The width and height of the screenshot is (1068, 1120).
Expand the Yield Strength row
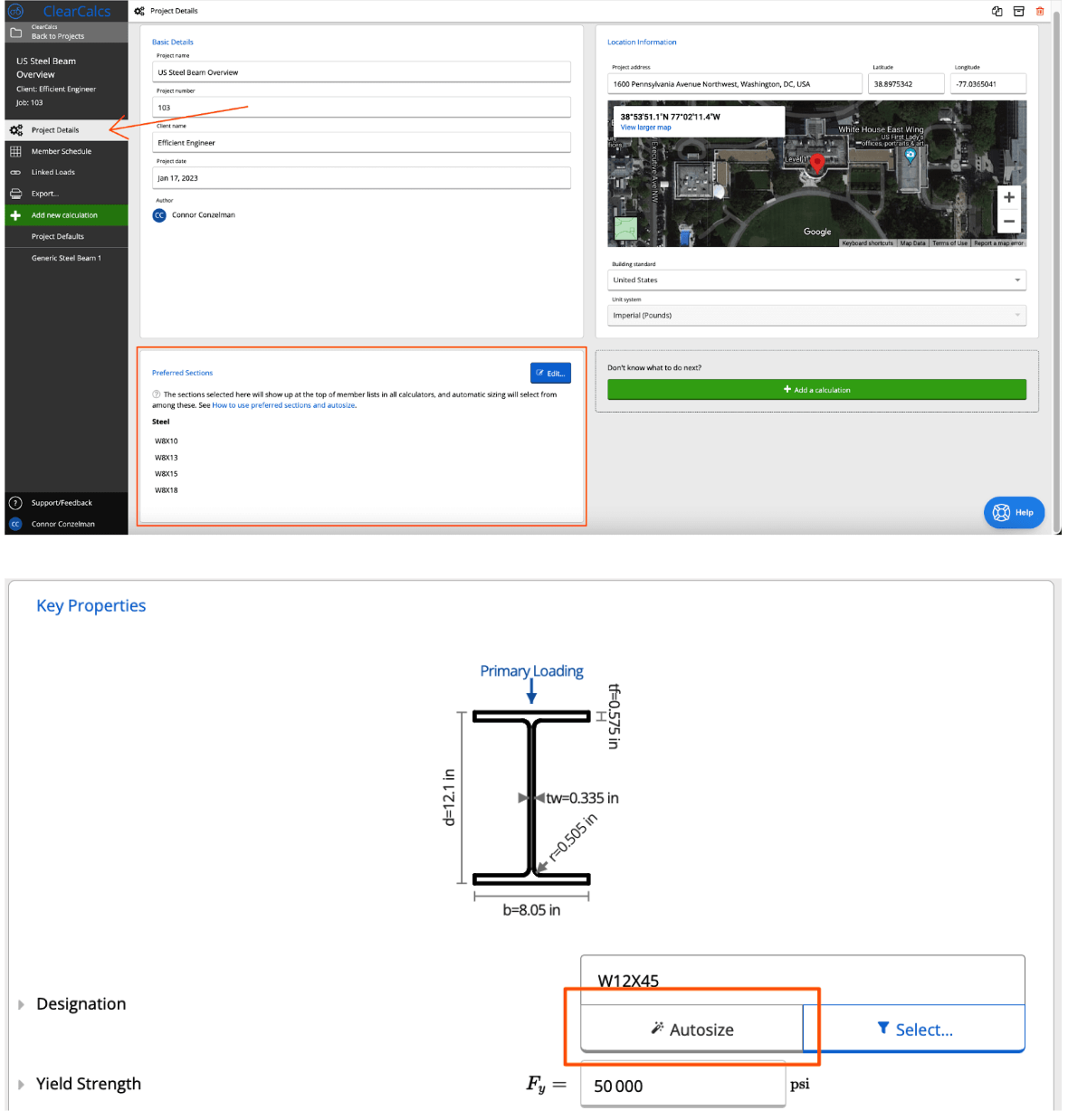tap(21, 1085)
